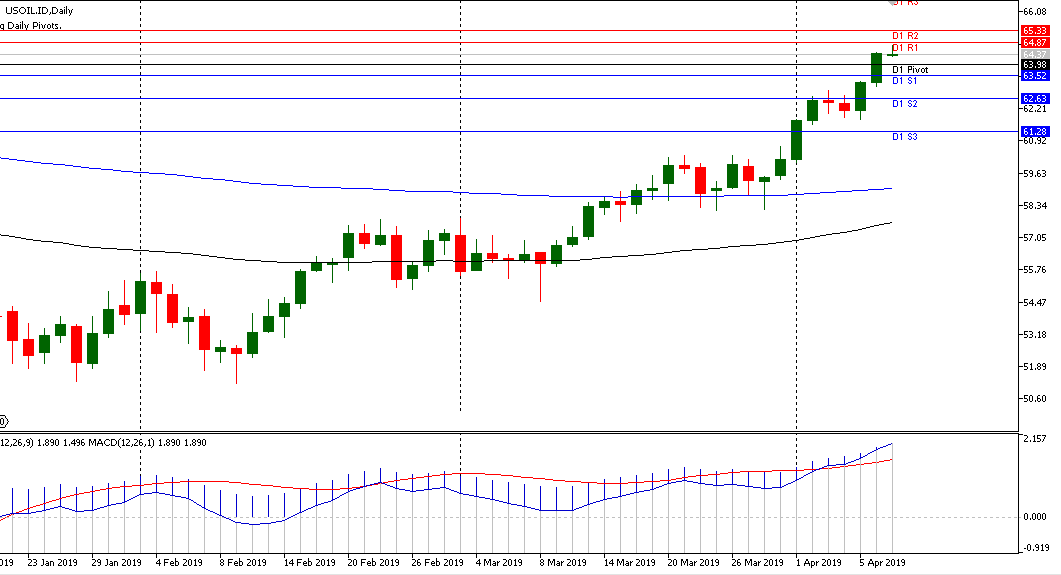Click the 51.89 price axis value

click(x=1035, y=367)
